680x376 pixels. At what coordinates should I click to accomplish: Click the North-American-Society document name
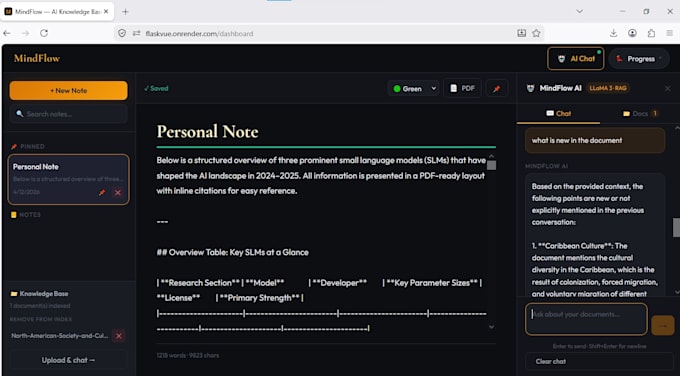click(x=59, y=336)
